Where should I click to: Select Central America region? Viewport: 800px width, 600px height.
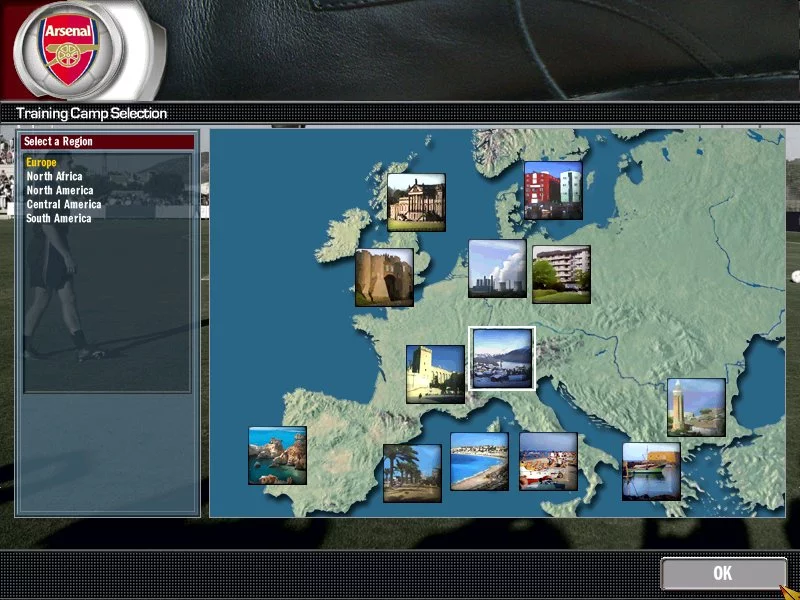click(64, 204)
